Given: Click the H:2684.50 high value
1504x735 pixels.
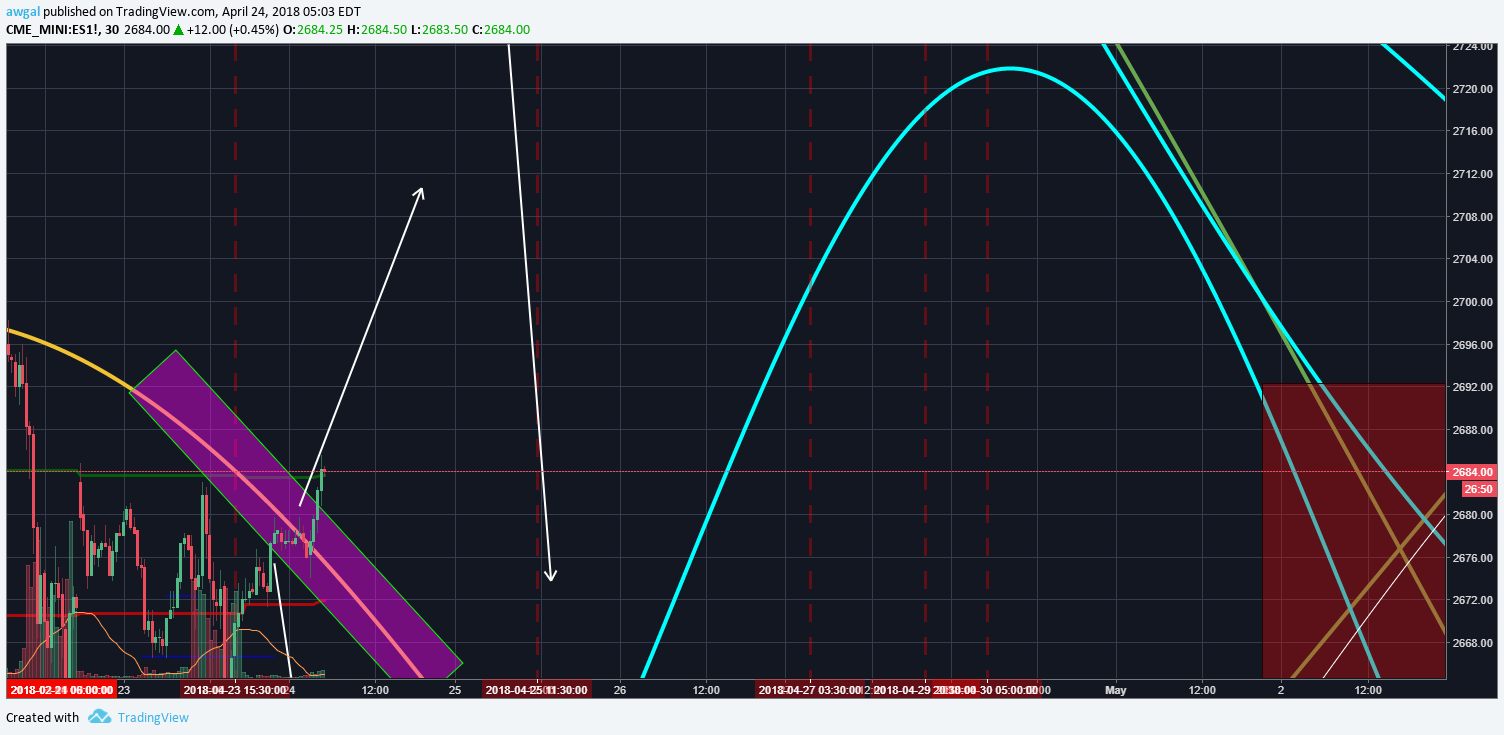Looking at the screenshot, I should tap(377, 30).
